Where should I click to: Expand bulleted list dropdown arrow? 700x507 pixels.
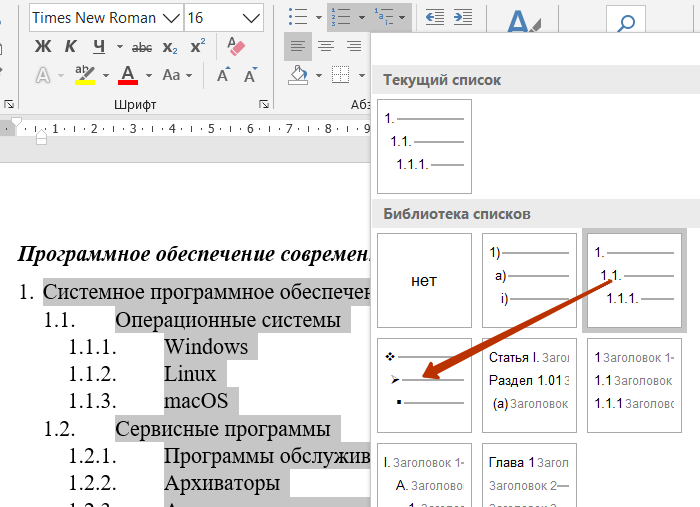[x=319, y=18]
